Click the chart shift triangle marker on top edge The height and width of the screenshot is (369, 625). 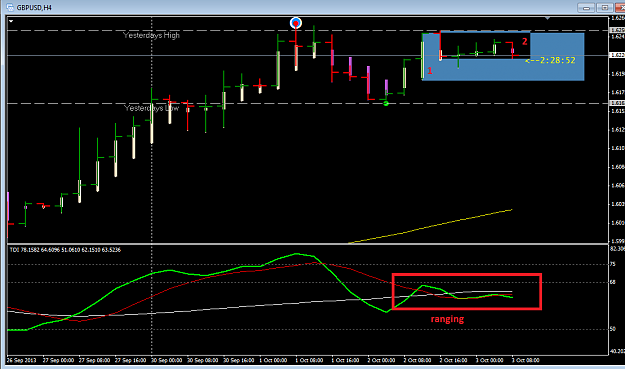(x=547, y=18)
